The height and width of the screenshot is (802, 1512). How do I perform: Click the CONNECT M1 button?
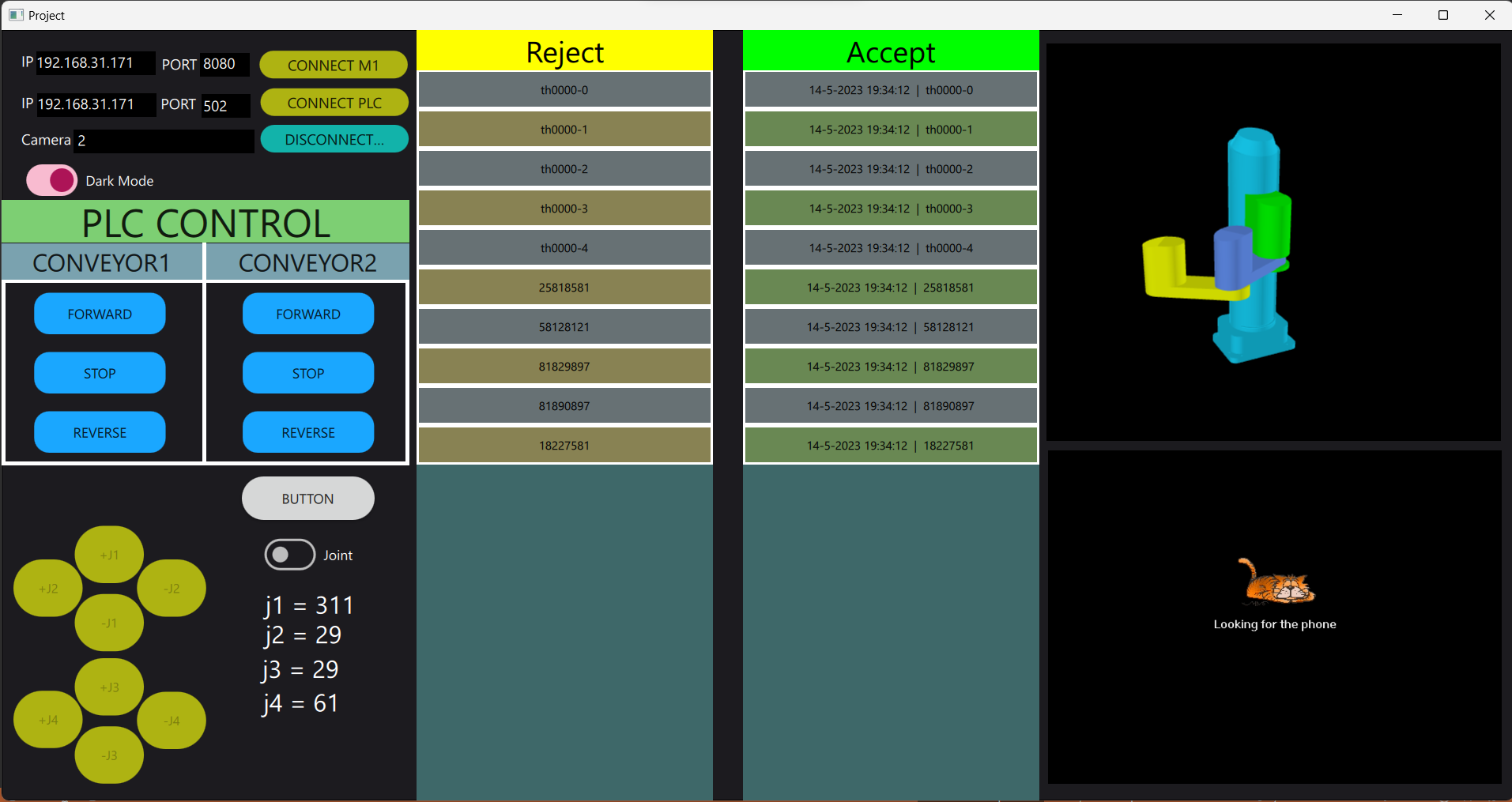[x=333, y=65]
